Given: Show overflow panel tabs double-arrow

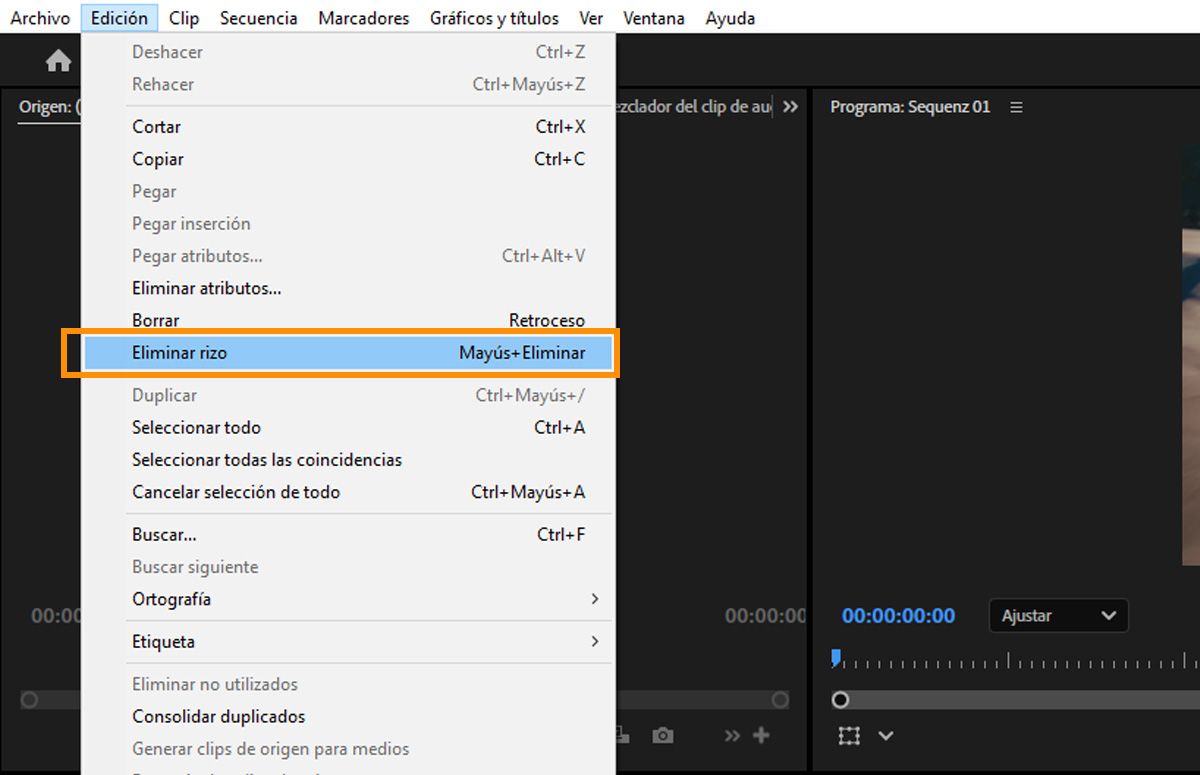Looking at the screenshot, I should coord(791,106).
